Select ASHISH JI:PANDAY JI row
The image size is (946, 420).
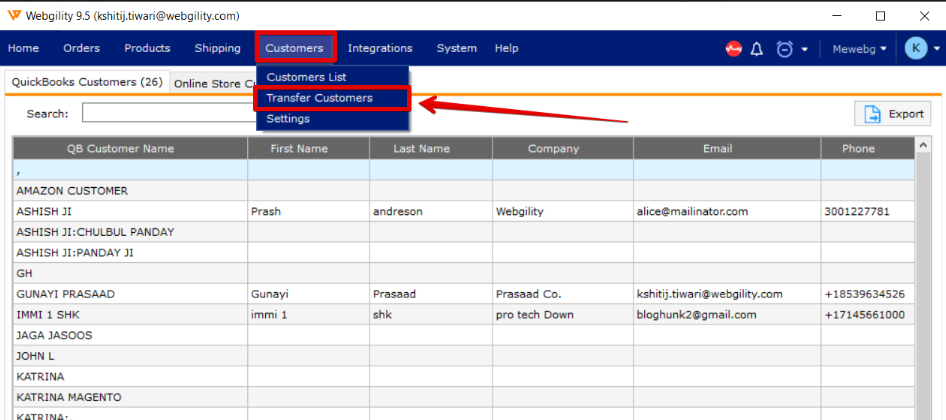464,253
